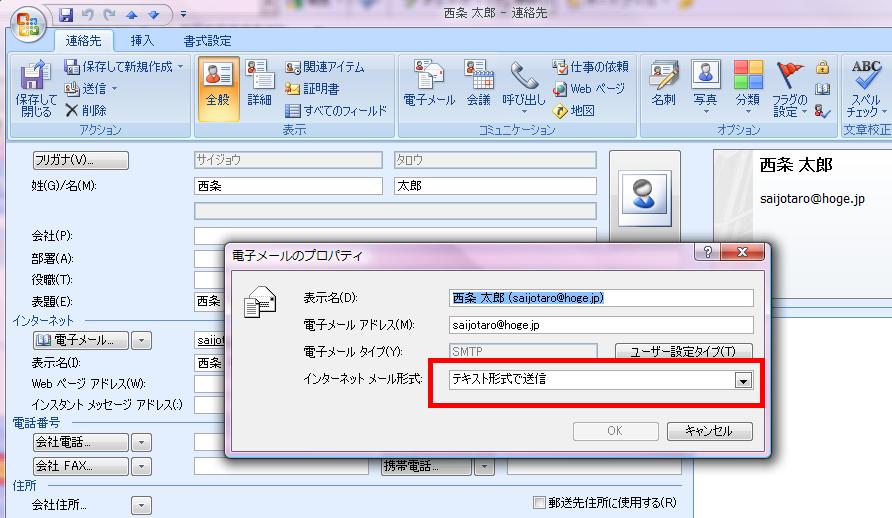This screenshot has height=518, width=892.
Task: Click the Meeting (会議) icon
Action: [x=478, y=86]
